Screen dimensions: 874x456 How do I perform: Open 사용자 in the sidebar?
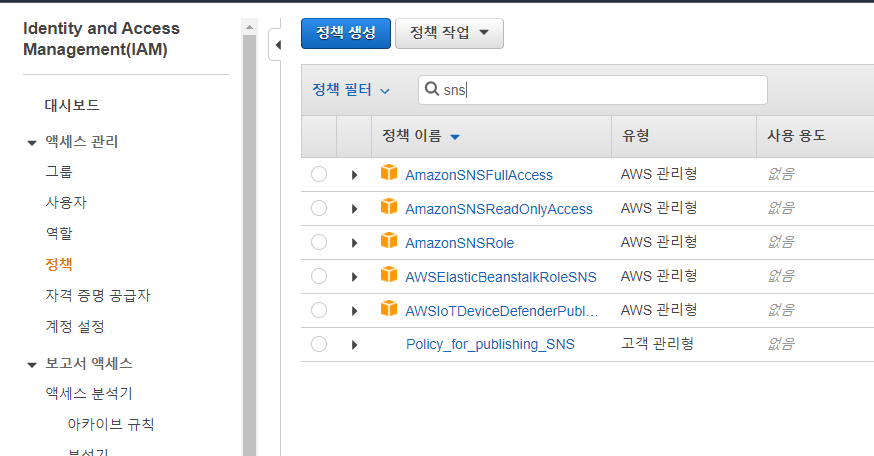[x=66, y=202]
